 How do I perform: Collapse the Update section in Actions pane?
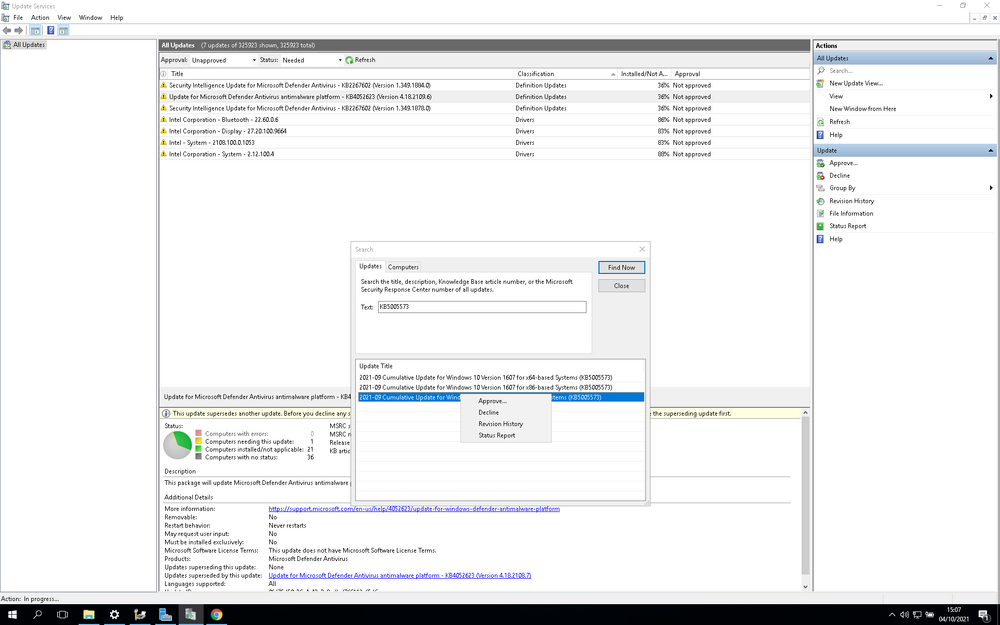990,151
